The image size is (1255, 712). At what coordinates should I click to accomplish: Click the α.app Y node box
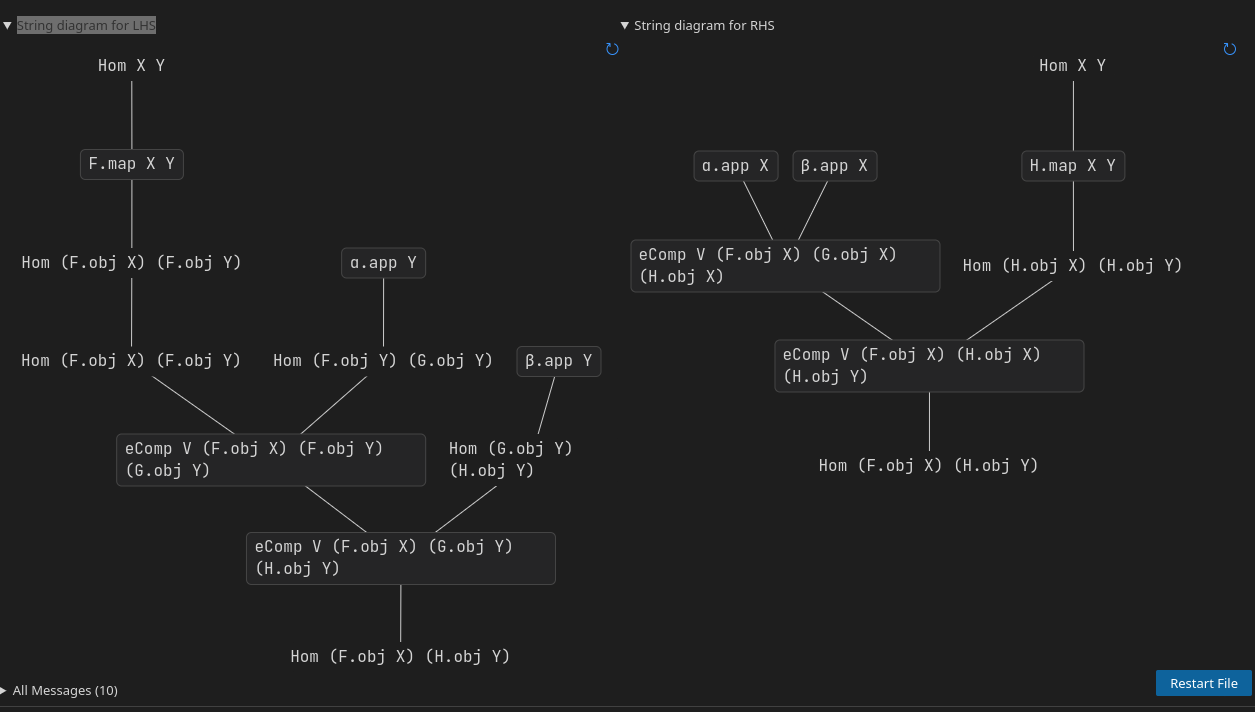click(383, 263)
